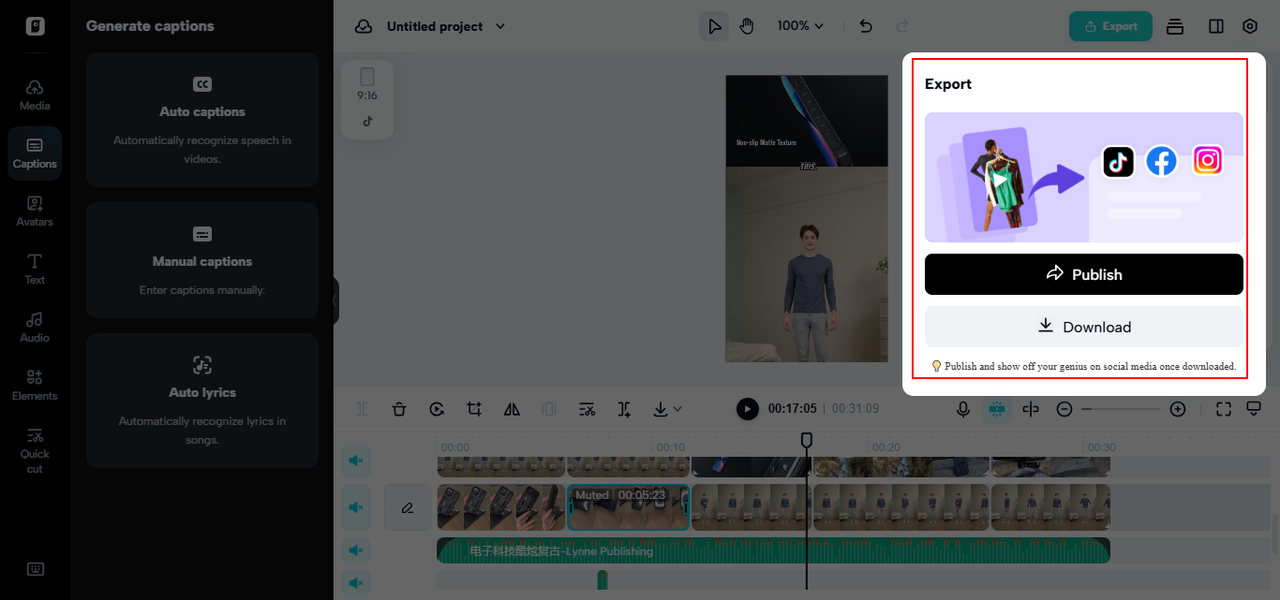Zoom in the timeline with plus icon

pyautogui.click(x=1178, y=409)
